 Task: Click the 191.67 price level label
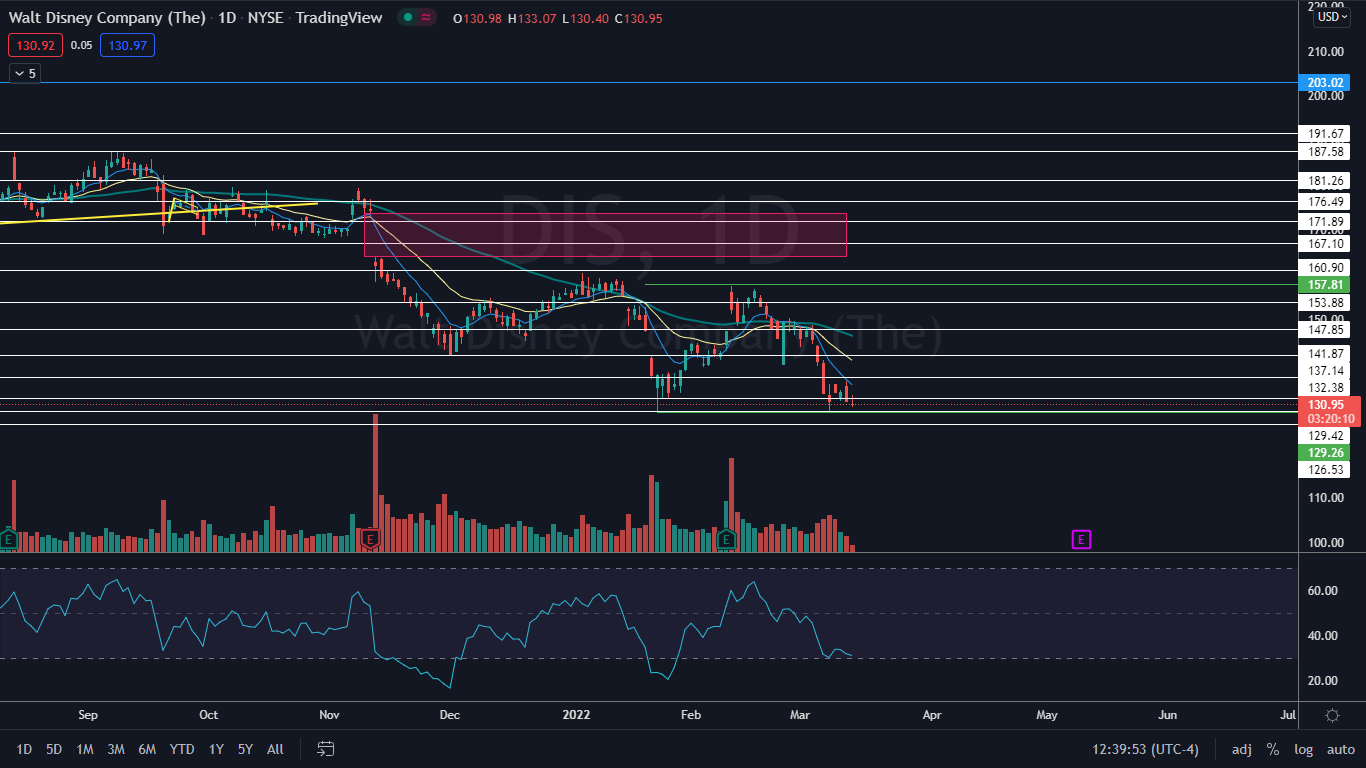tap(1324, 134)
